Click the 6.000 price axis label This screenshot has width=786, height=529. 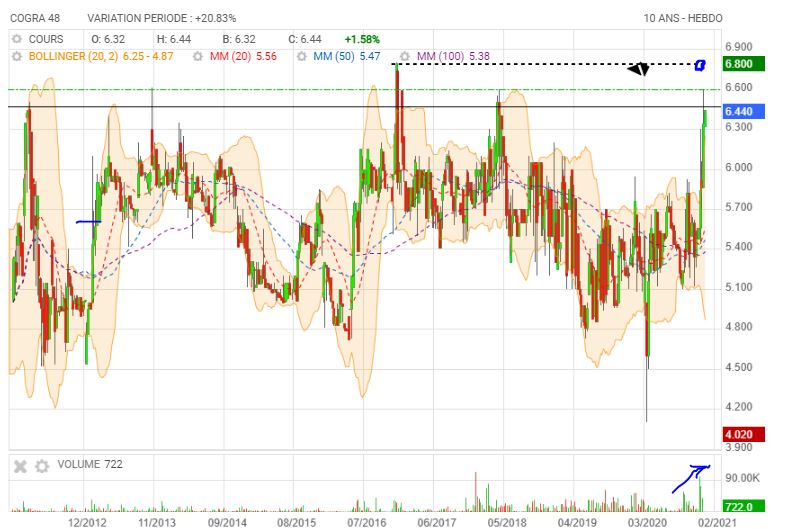coord(738,167)
